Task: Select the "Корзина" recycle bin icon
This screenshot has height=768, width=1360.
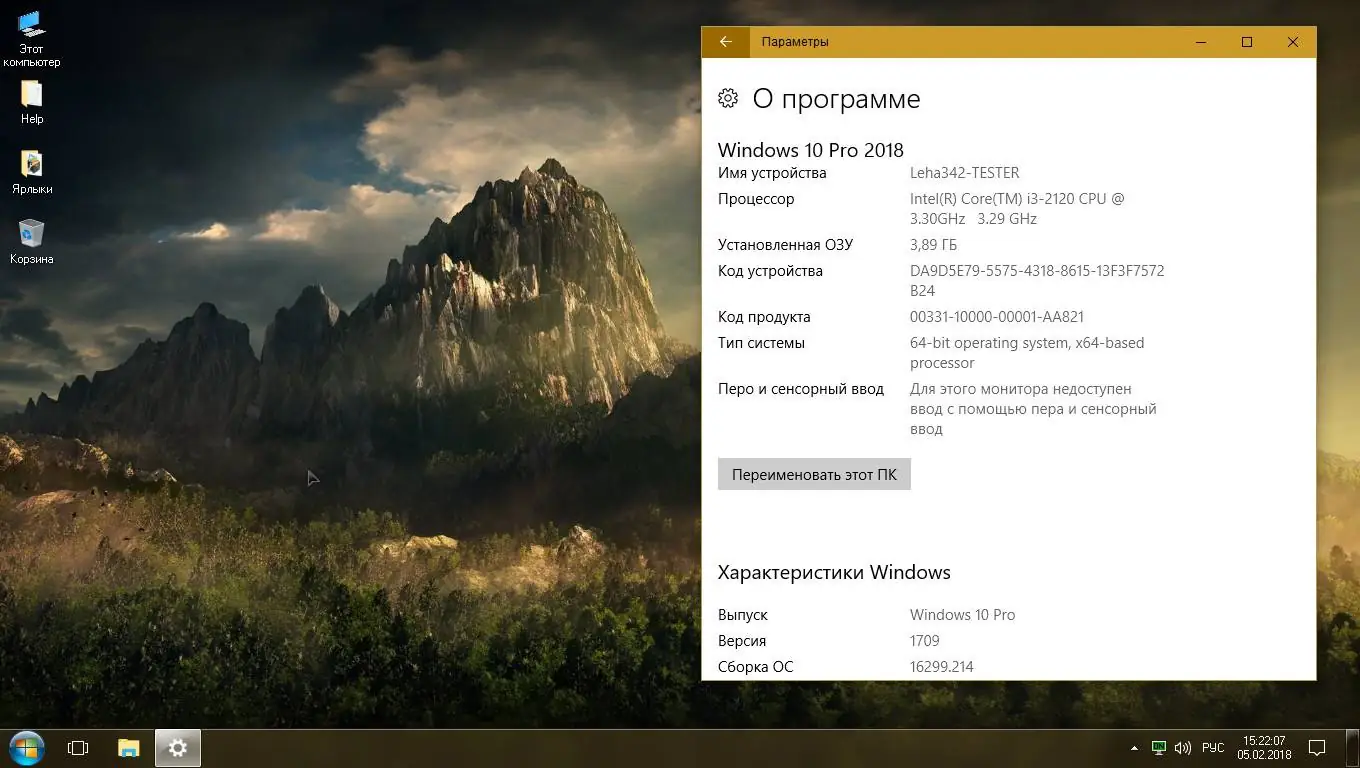Action: click(32, 242)
